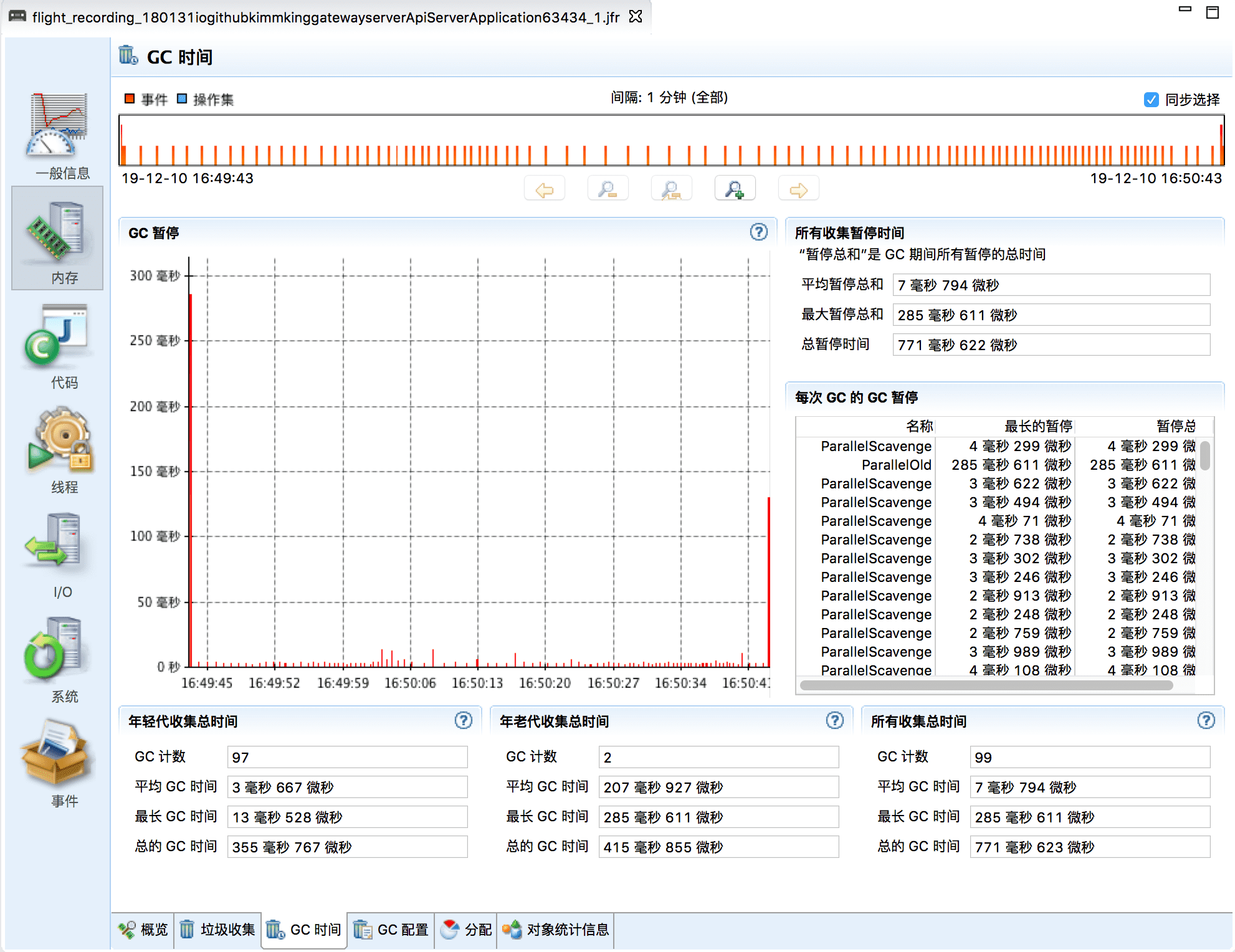Viewport: 1235px width, 952px height.
Task: Open the 线程 Threads sidebar icon
Action: point(59,442)
